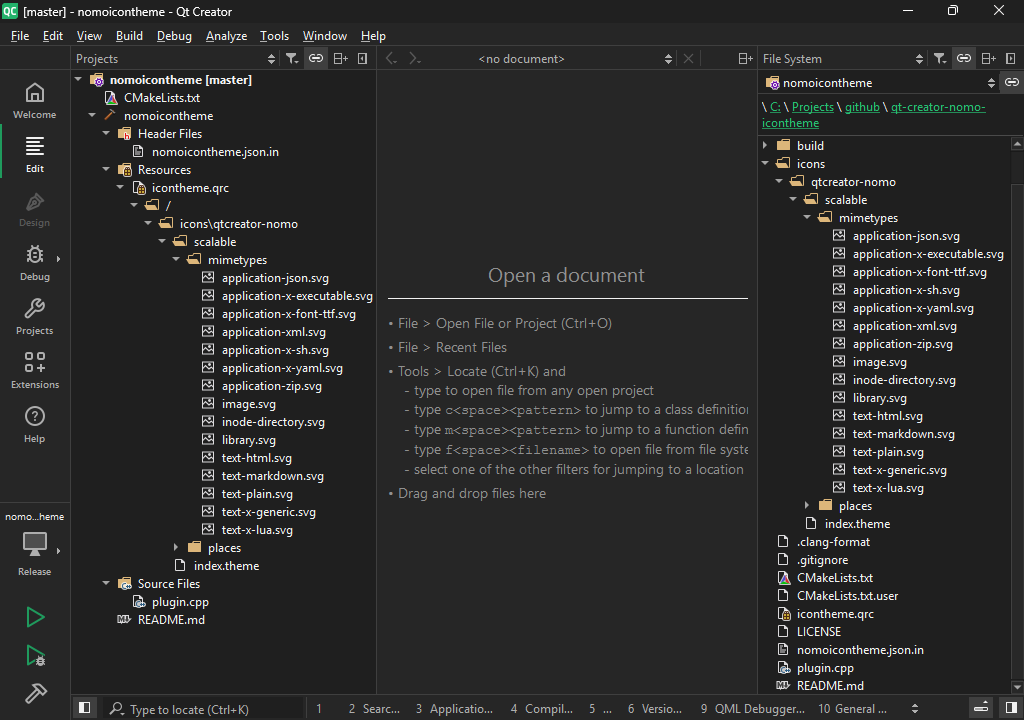Screen dimensions: 1024x720
Task: Open the <no document> file dropdown
Action: coord(575,59)
